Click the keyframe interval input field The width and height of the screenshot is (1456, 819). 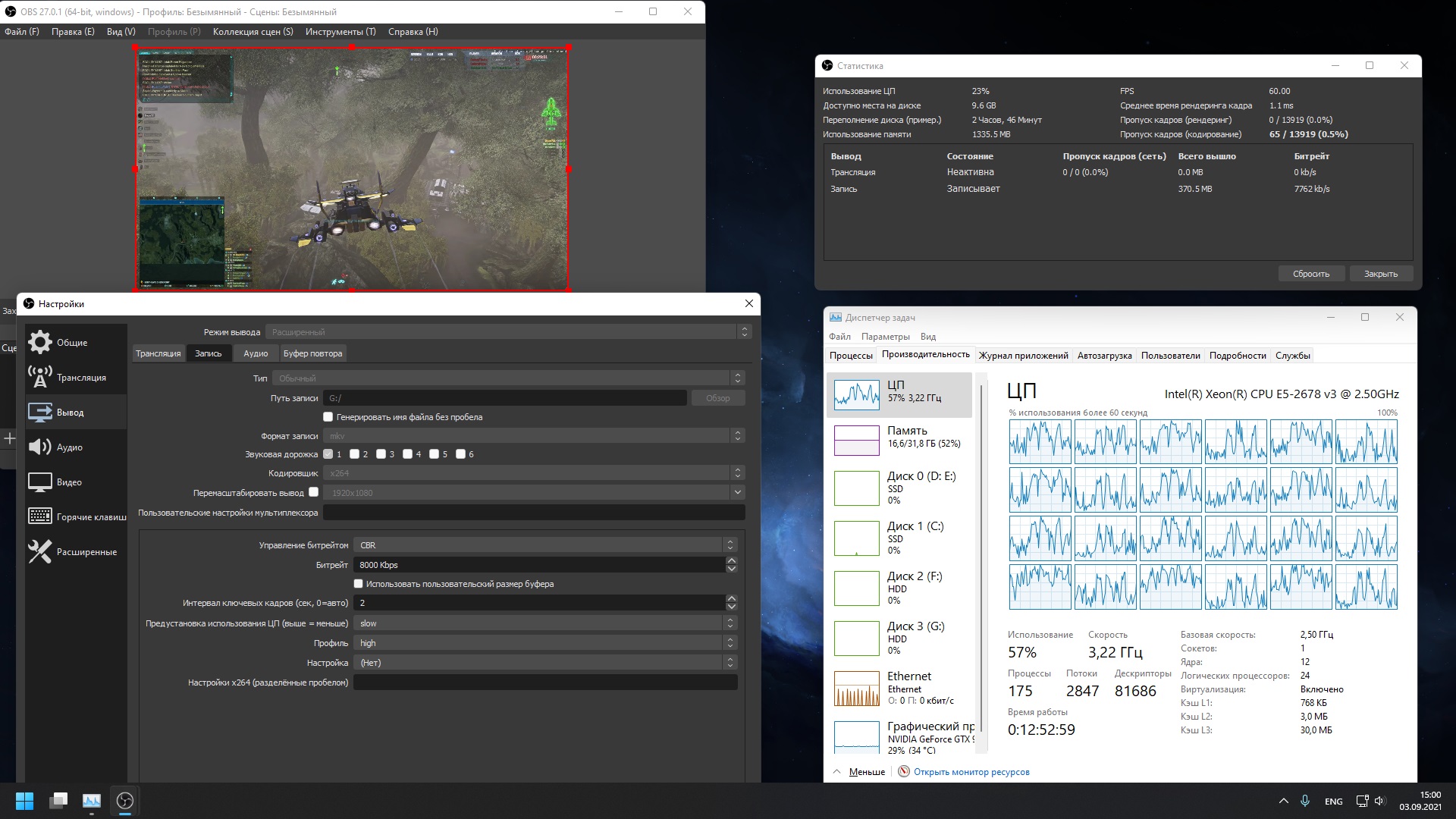coord(538,603)
